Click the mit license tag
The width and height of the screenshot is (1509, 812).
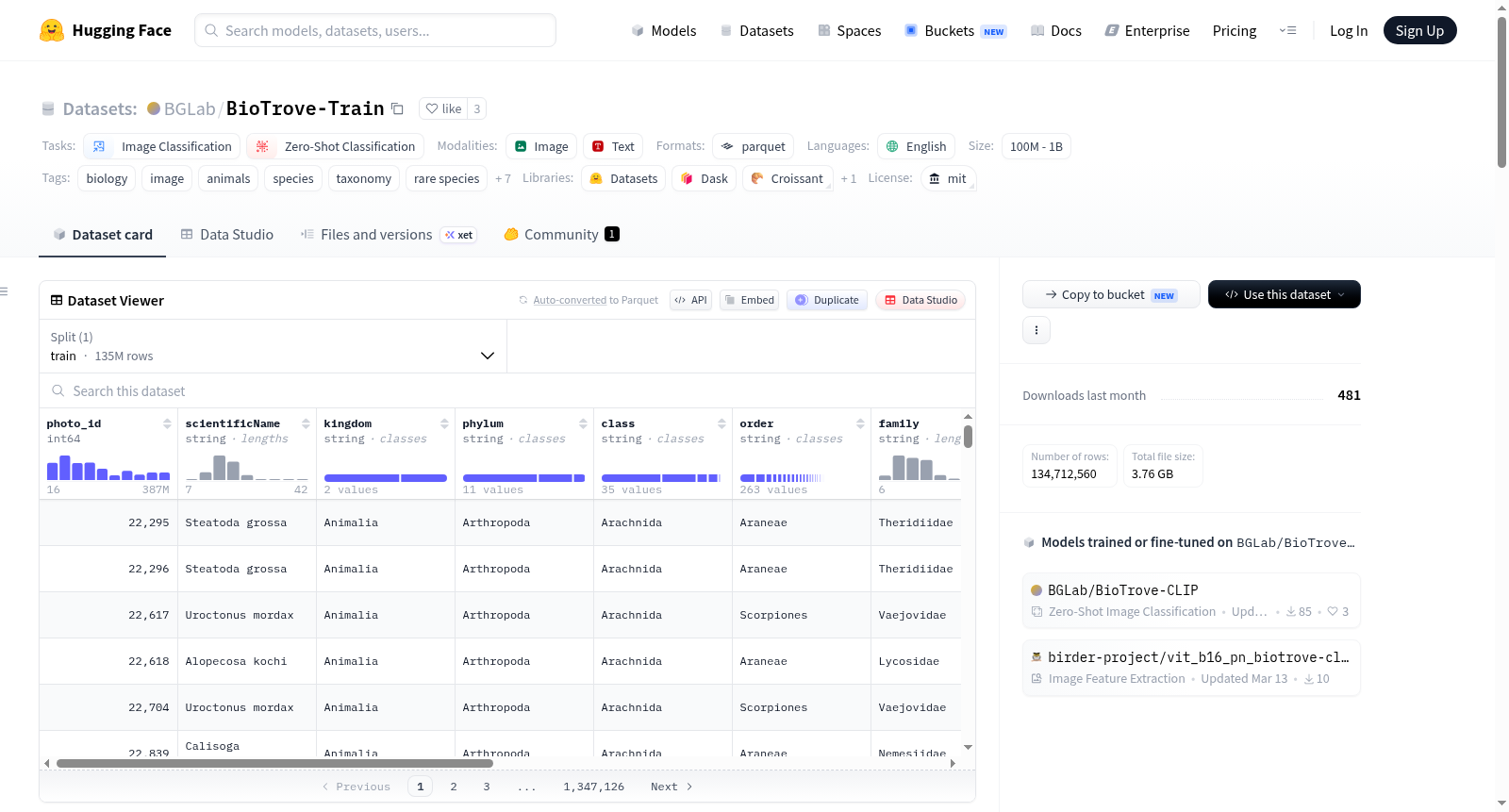pos(948,178)
